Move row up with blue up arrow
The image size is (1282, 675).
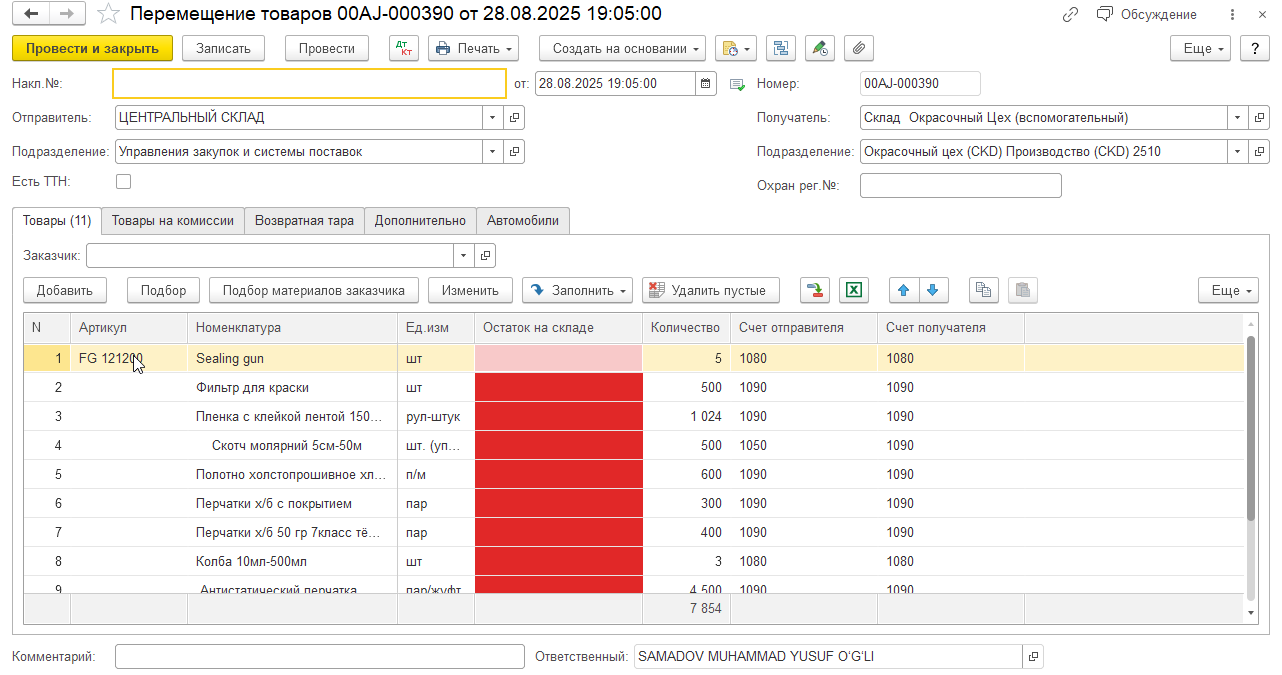coord(904,290)
